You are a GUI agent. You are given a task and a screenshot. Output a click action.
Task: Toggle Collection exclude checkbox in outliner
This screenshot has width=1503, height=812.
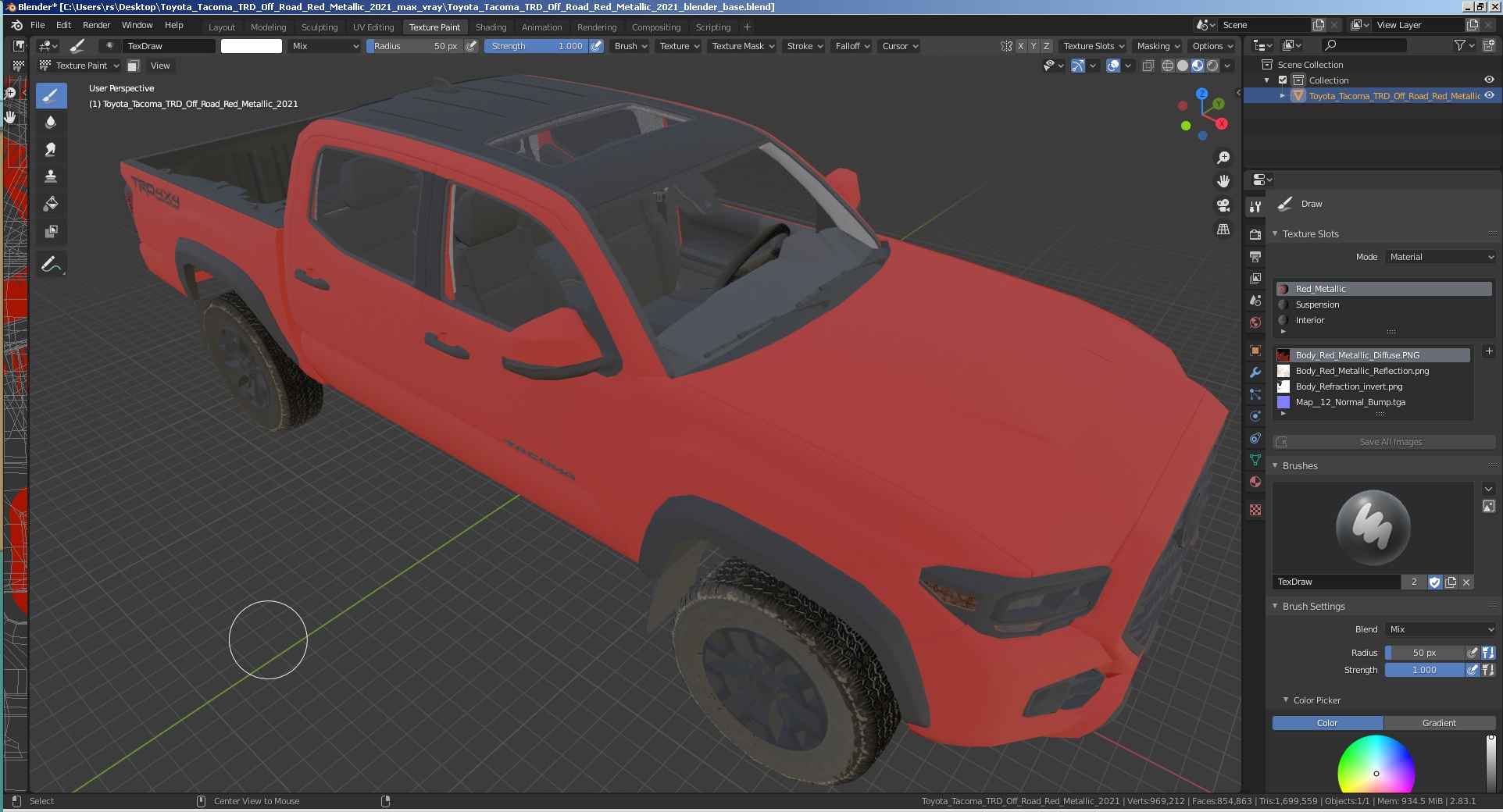tap(1283, 80)
